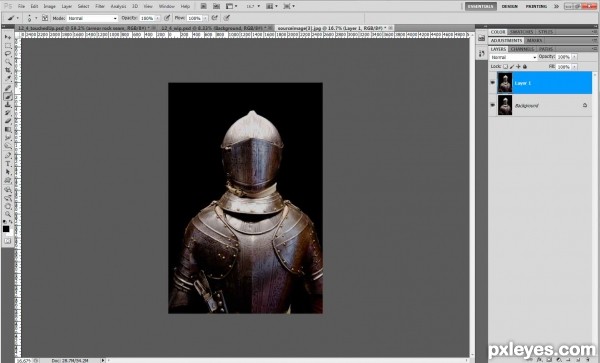The width and height of the screenshot is (600, 363).
Task: Switch to the Channels tab
Action: [x=522, y=49]
